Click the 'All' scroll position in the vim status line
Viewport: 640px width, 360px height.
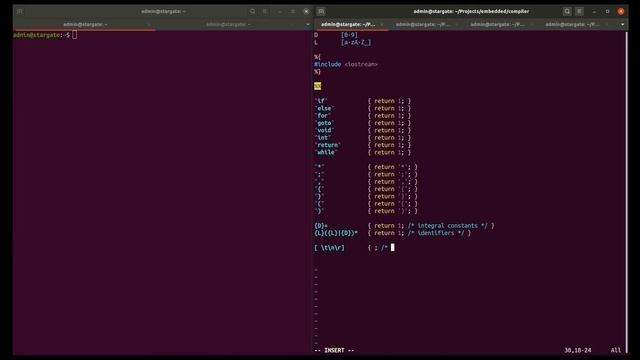(616, 350)
